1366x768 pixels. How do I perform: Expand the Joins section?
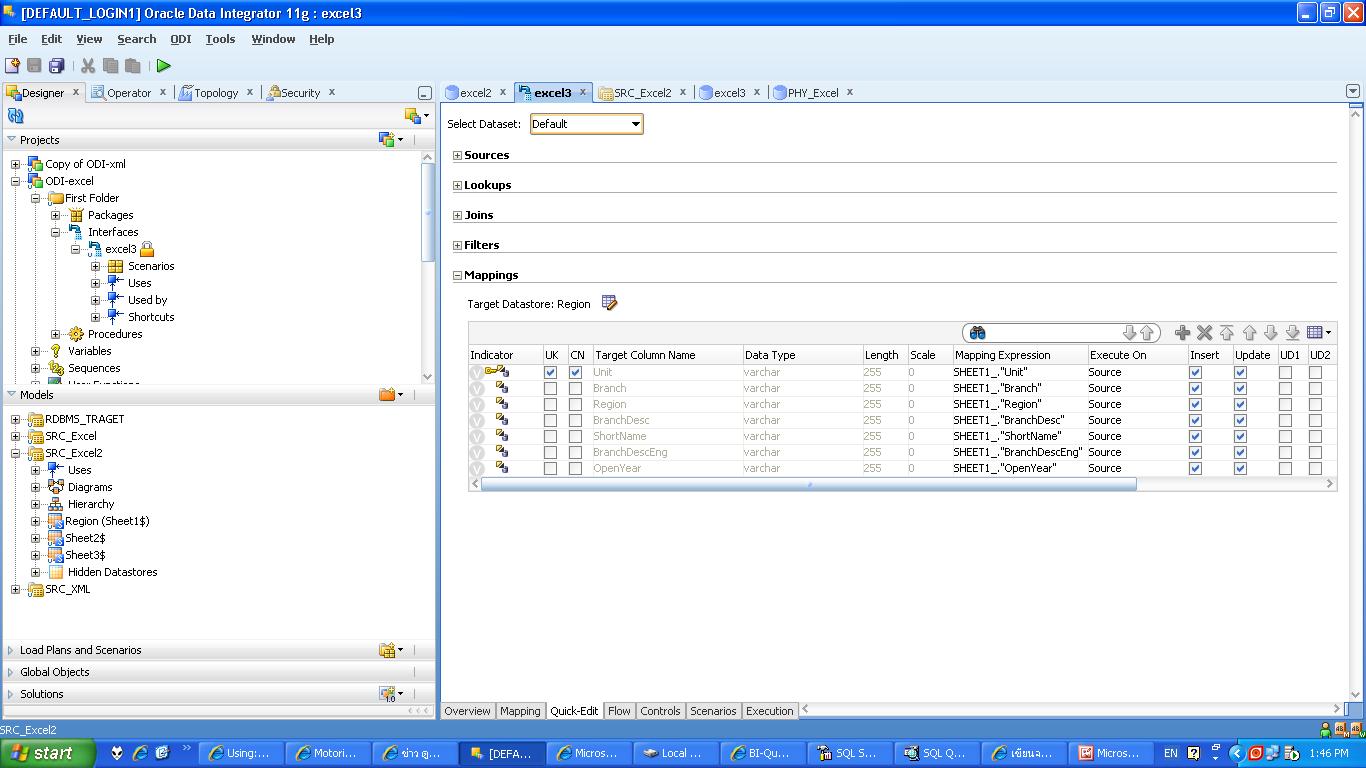(x=458, y=215)
